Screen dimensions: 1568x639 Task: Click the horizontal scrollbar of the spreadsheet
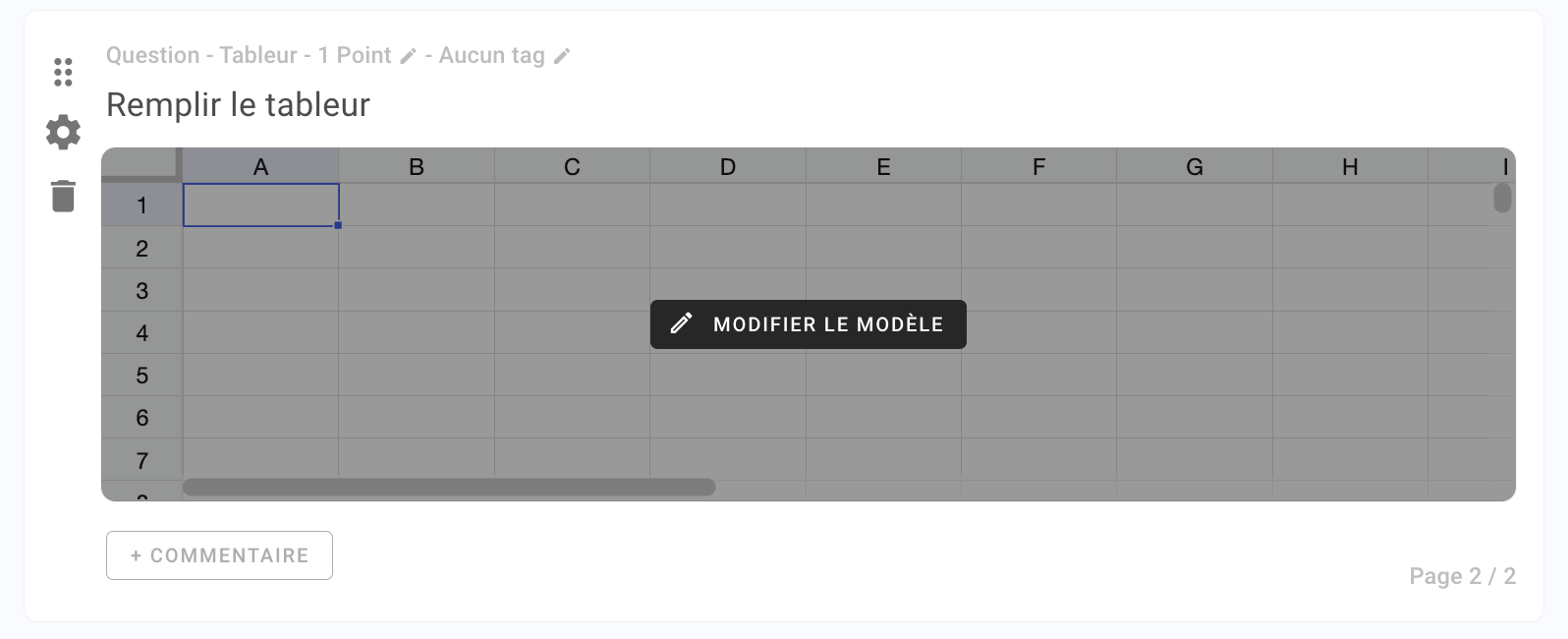click(x=449, y=488)
